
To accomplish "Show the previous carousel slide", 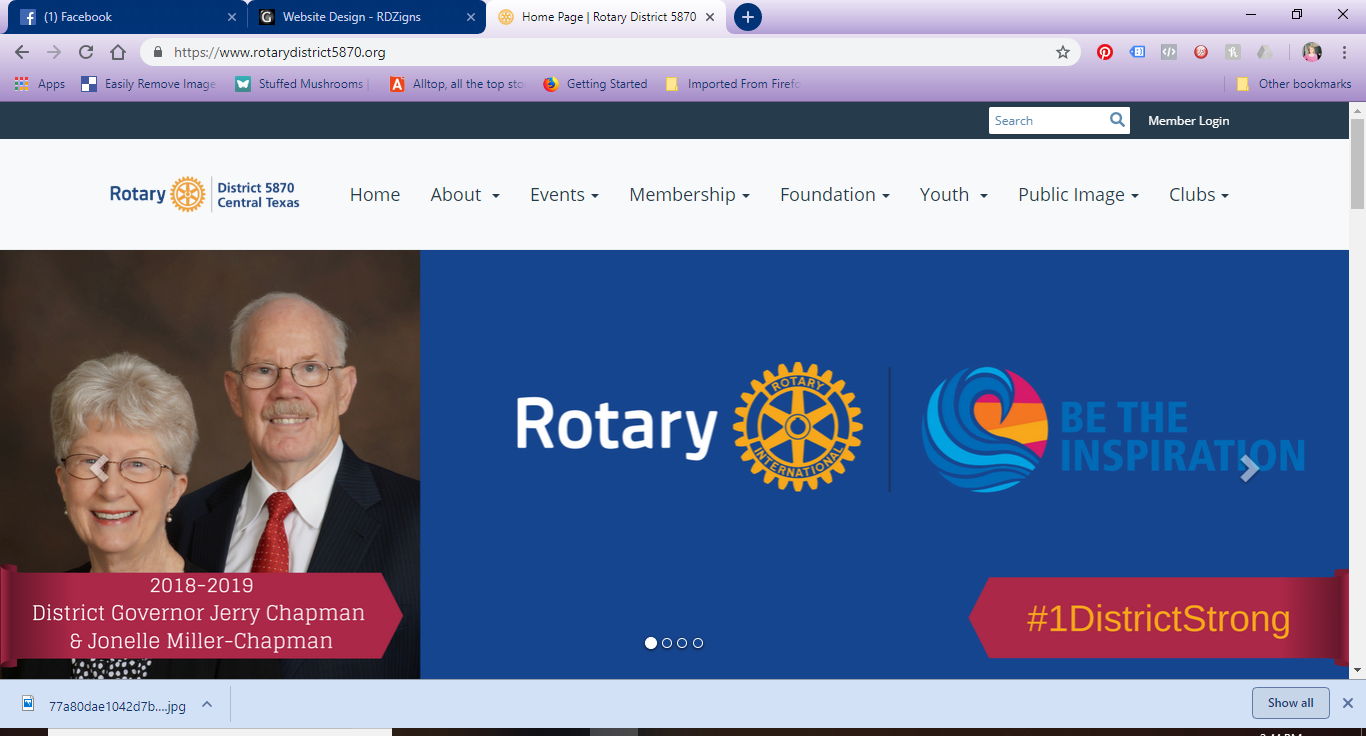I will tap(99, 468).
